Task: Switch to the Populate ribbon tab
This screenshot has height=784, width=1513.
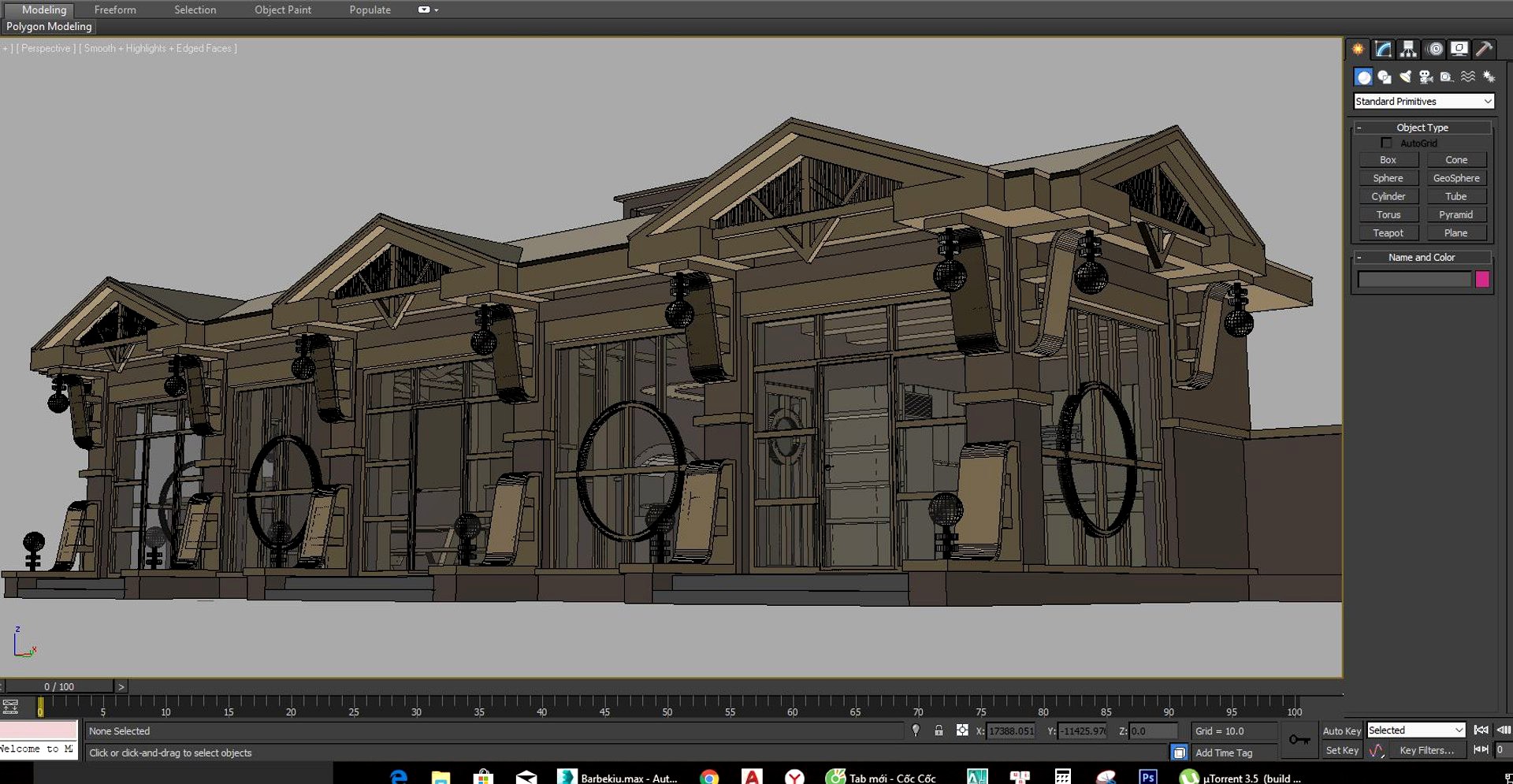Action: pos(370,9)
